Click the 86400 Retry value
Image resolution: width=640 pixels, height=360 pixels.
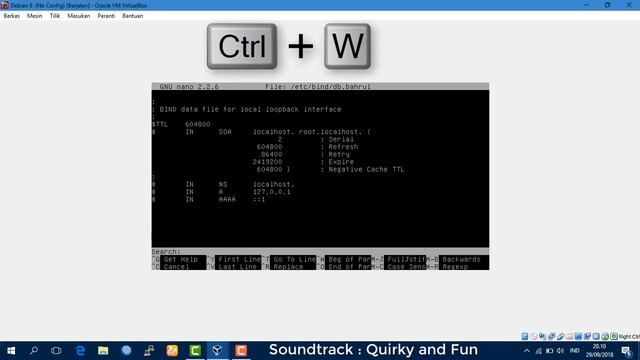(271, 154)
